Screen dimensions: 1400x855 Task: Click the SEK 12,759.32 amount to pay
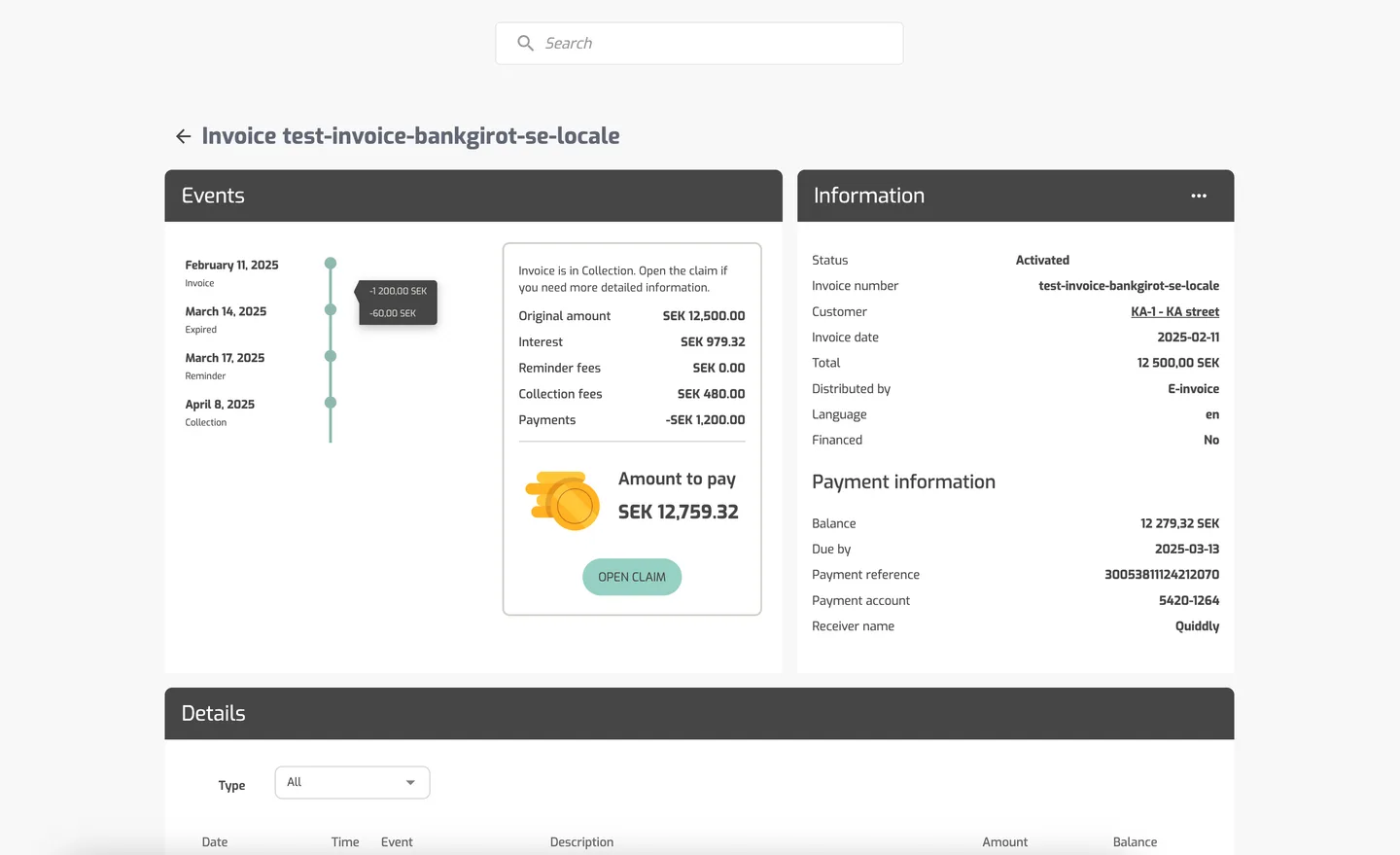(x=679, y=512)
